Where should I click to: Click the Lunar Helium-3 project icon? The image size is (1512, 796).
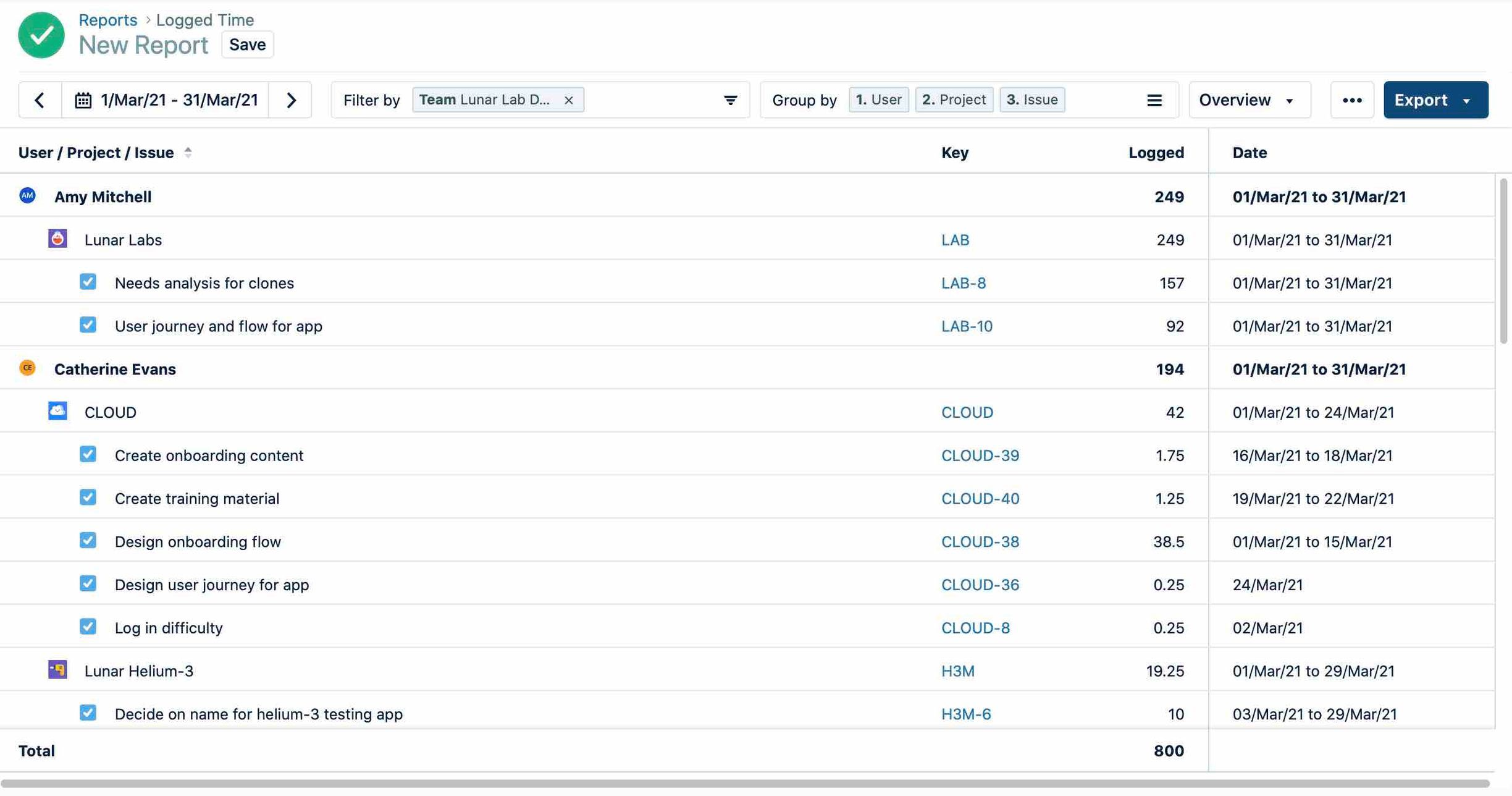click(57, 670)
